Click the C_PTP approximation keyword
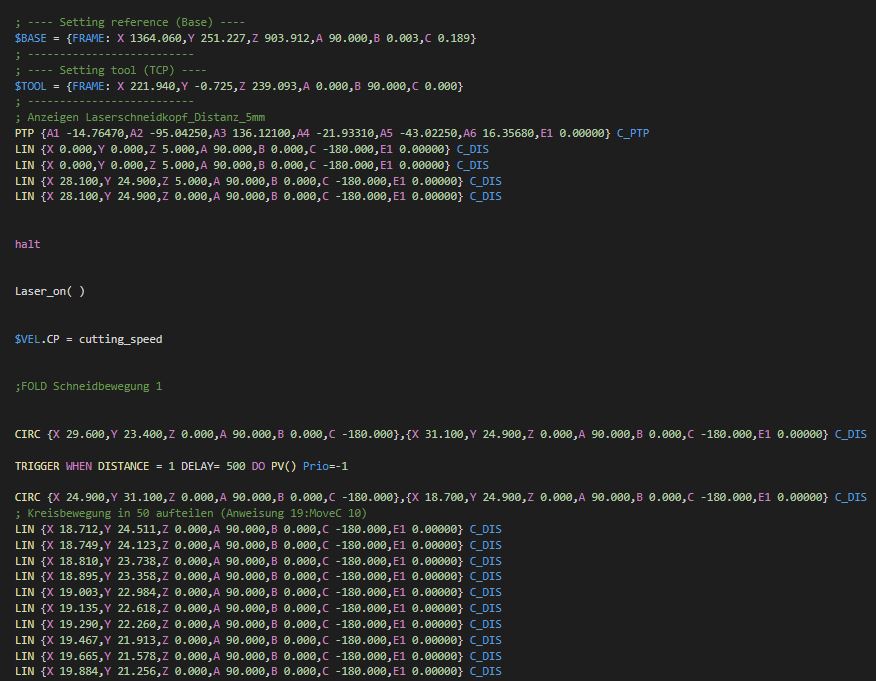The width and height of the screenshot is (876, 681). click(633, 134)
